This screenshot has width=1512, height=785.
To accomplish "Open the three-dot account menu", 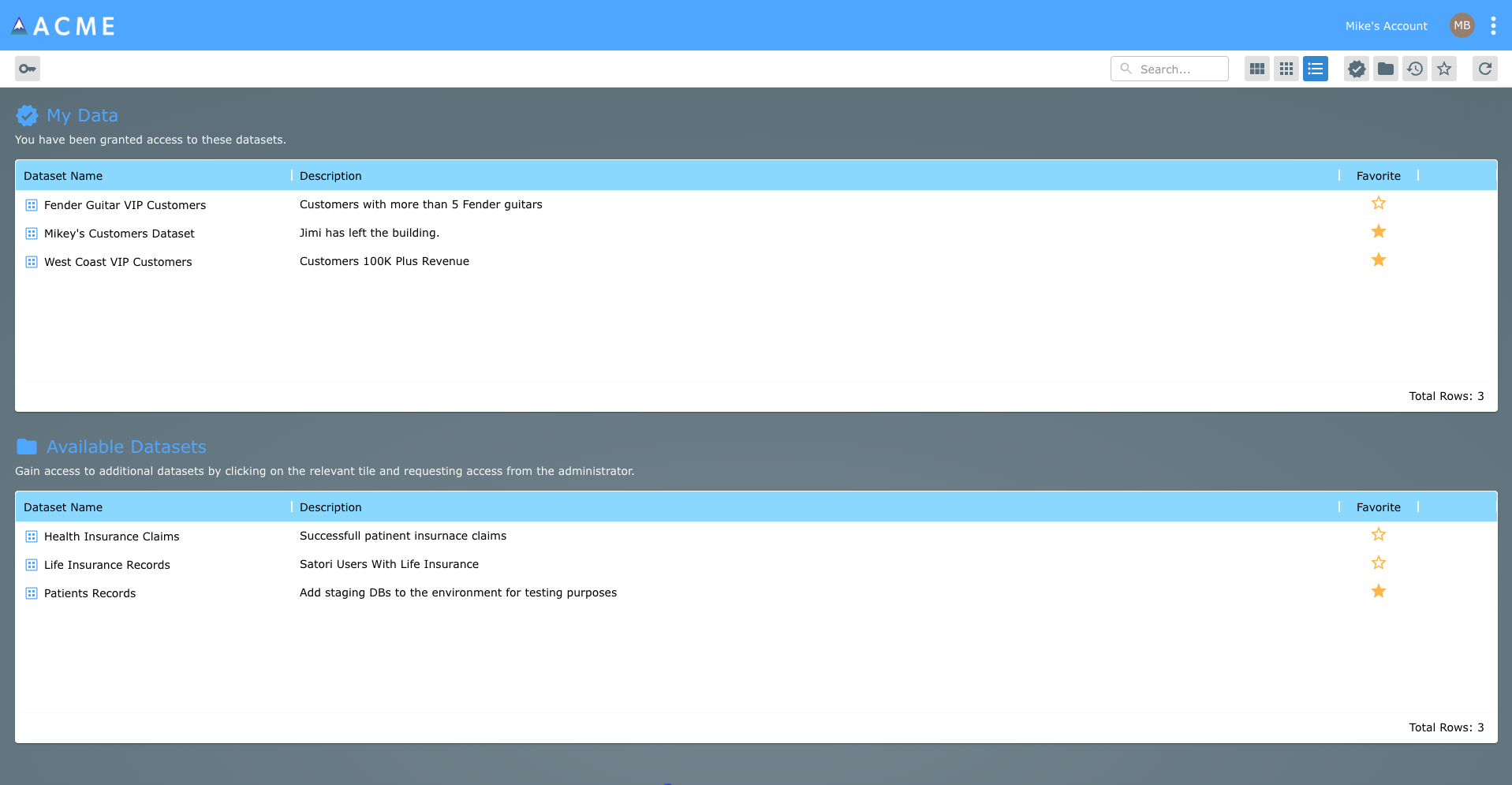I will coord(1493,26).
